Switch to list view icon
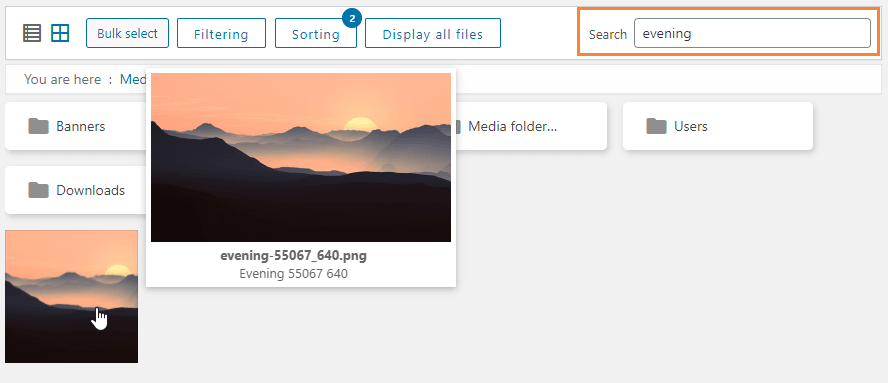 (x=32, y=33)
